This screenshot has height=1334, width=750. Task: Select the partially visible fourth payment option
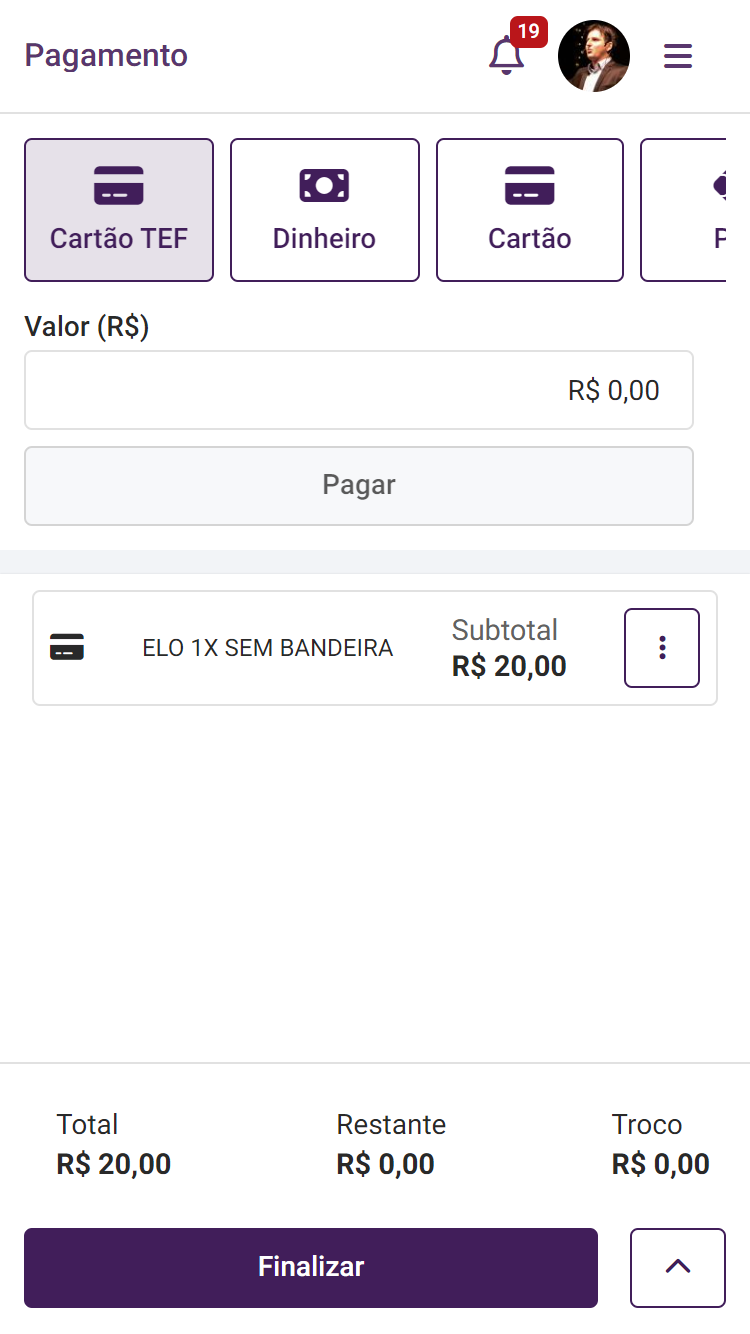pyautogui.click(x=690, y=210)
